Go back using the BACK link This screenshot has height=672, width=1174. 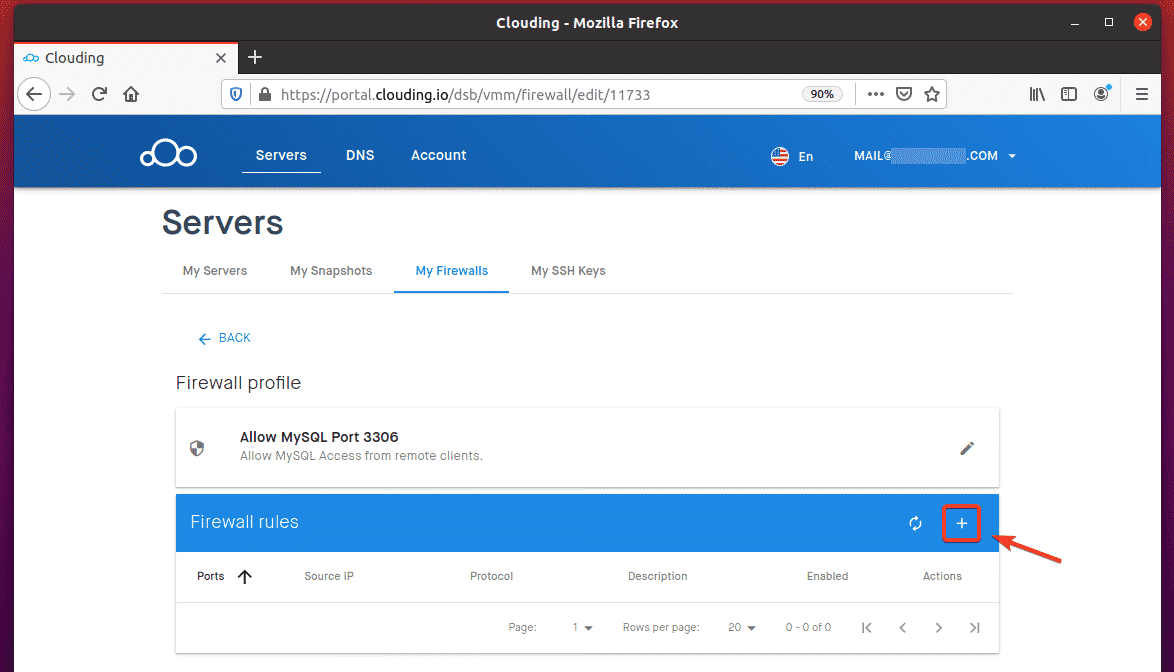tap(225, 338)
